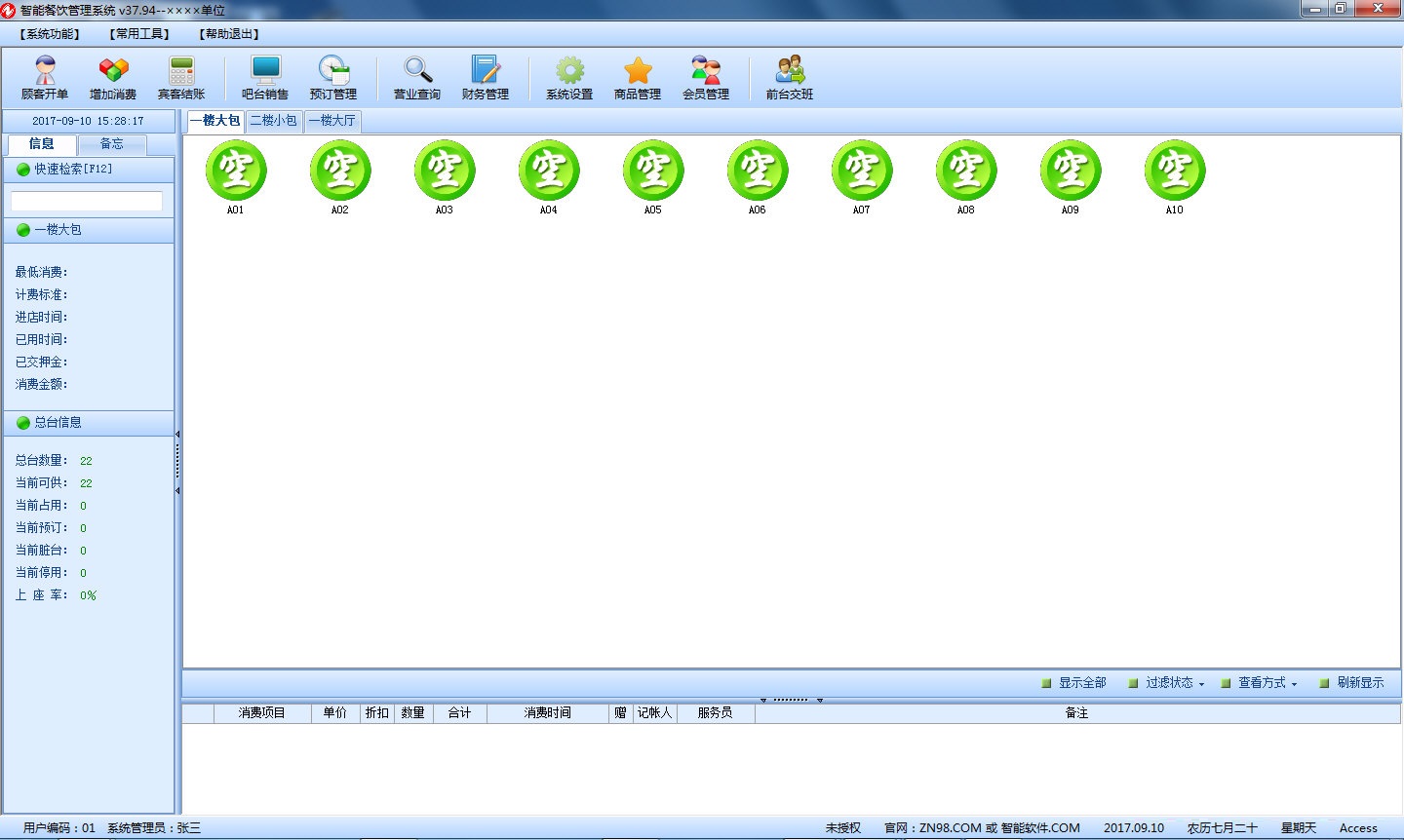This screenshot has width=1404, height=840.
Task: Sort by the 记帐人 column header
Action: pos(655,713)
